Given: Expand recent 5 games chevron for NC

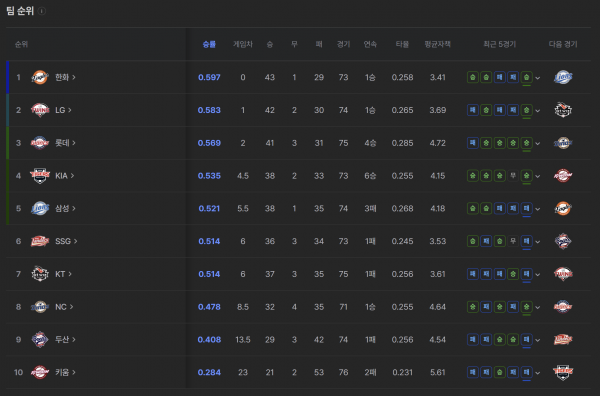Looking at the screenshot, I should pos(538,307).
